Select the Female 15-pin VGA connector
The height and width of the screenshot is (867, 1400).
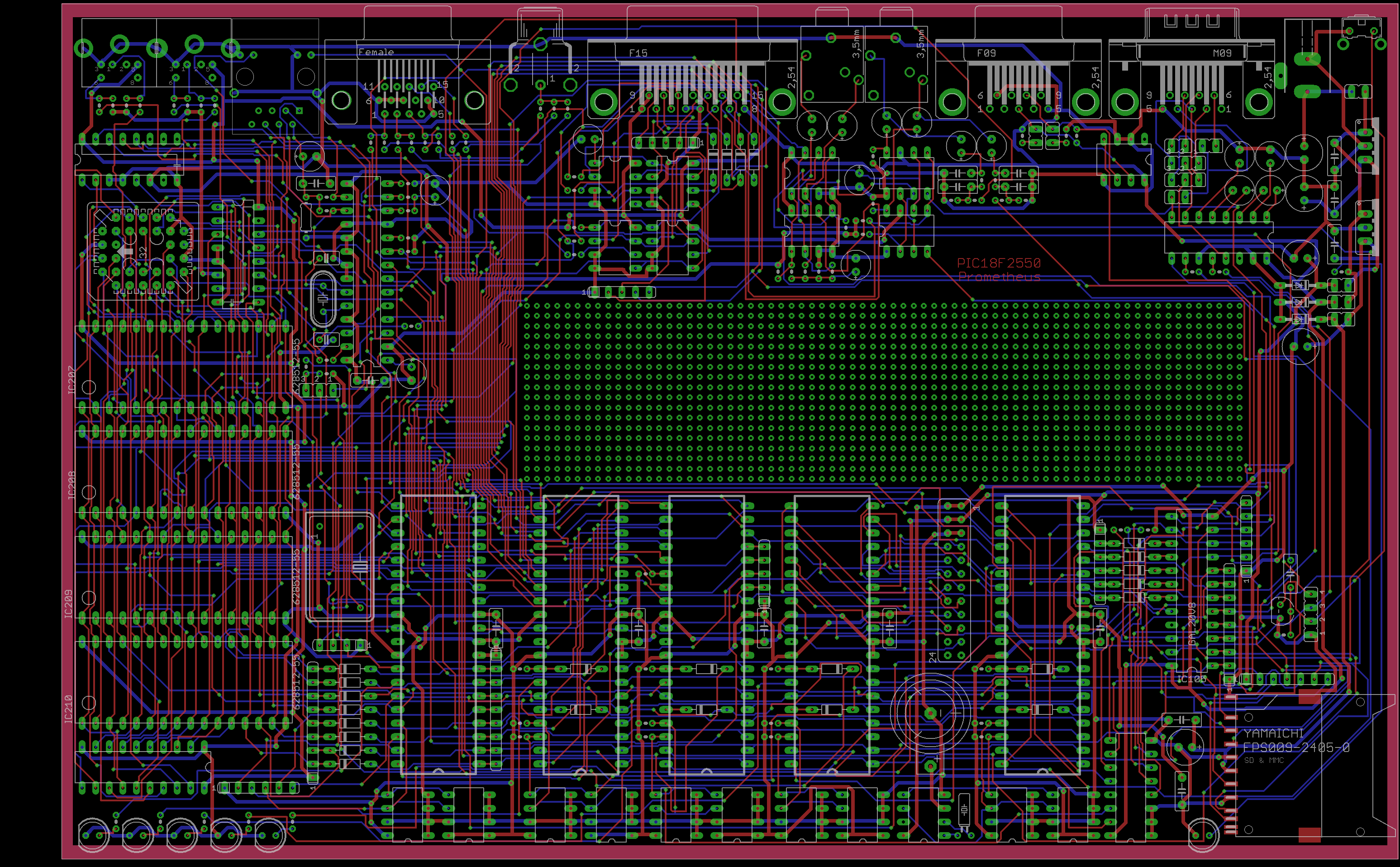407,86
